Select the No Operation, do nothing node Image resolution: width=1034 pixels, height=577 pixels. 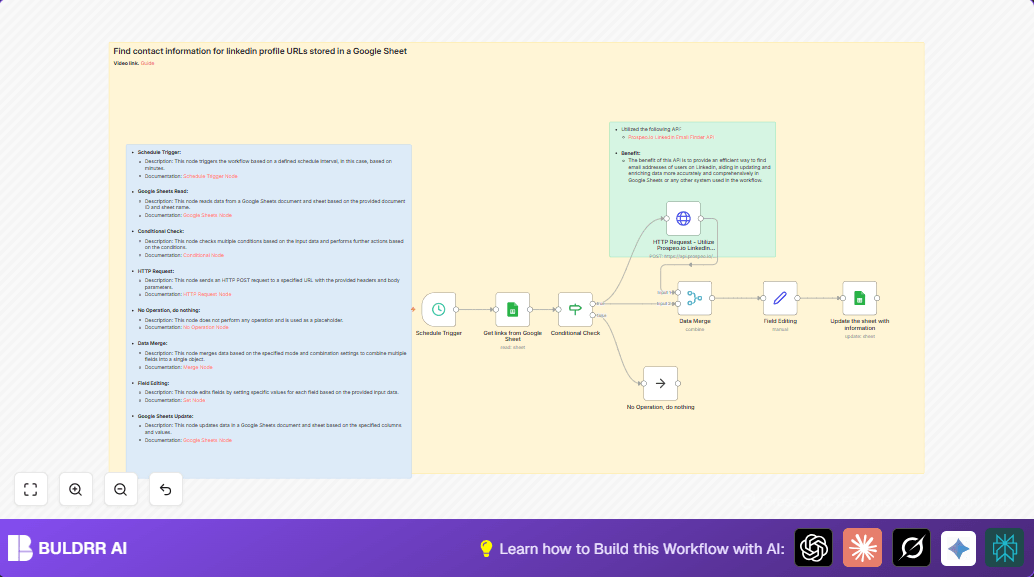(x=660, y=383)
